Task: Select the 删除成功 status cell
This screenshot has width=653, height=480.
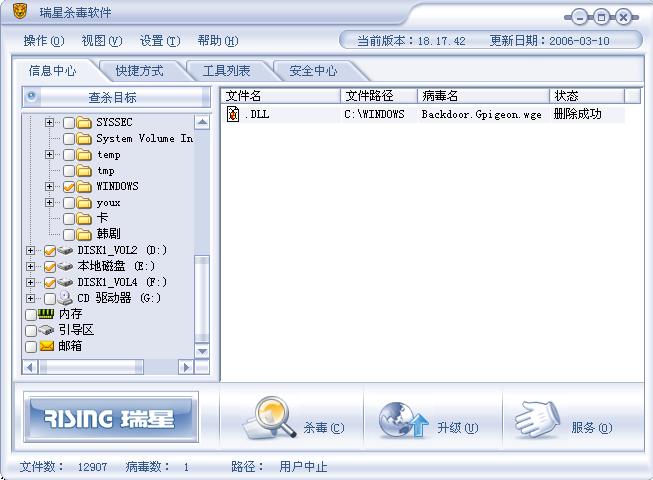Action: 587,114
